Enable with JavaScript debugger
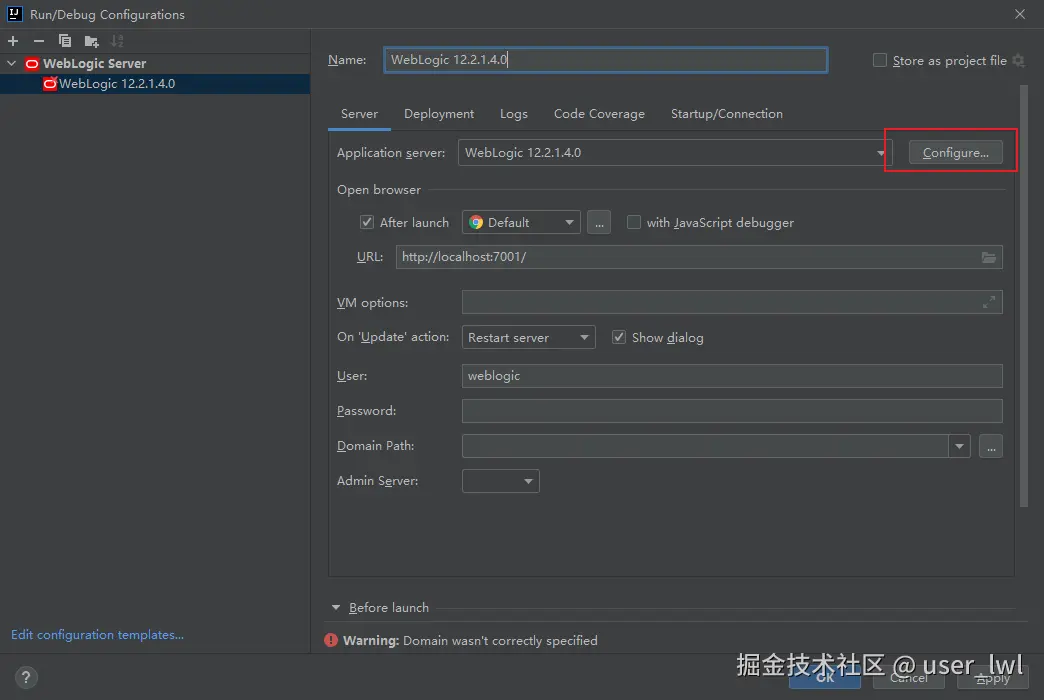The width and height of the screenshot is (1044, 700). coord(634,222)
